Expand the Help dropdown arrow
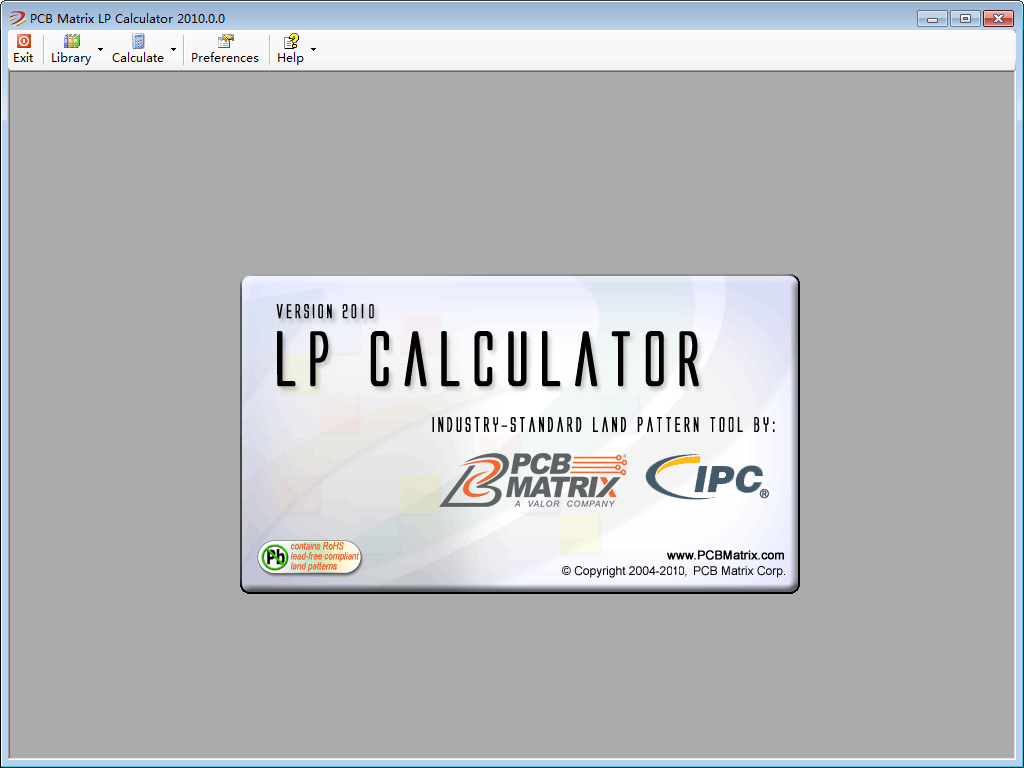Screen dimensions: 1024x768 pos(313,50)
